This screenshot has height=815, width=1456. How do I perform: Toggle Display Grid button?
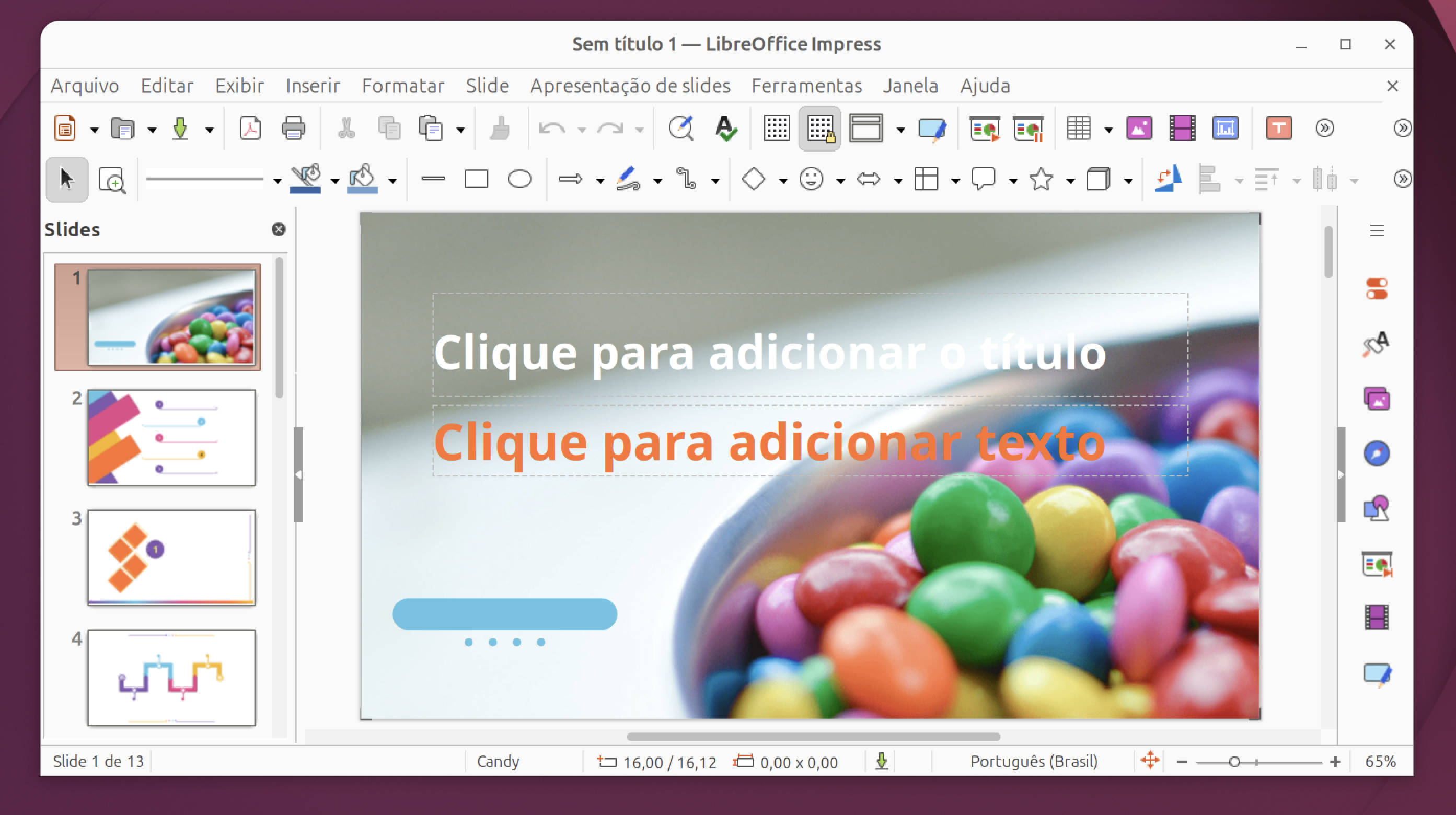coord(777,129)
